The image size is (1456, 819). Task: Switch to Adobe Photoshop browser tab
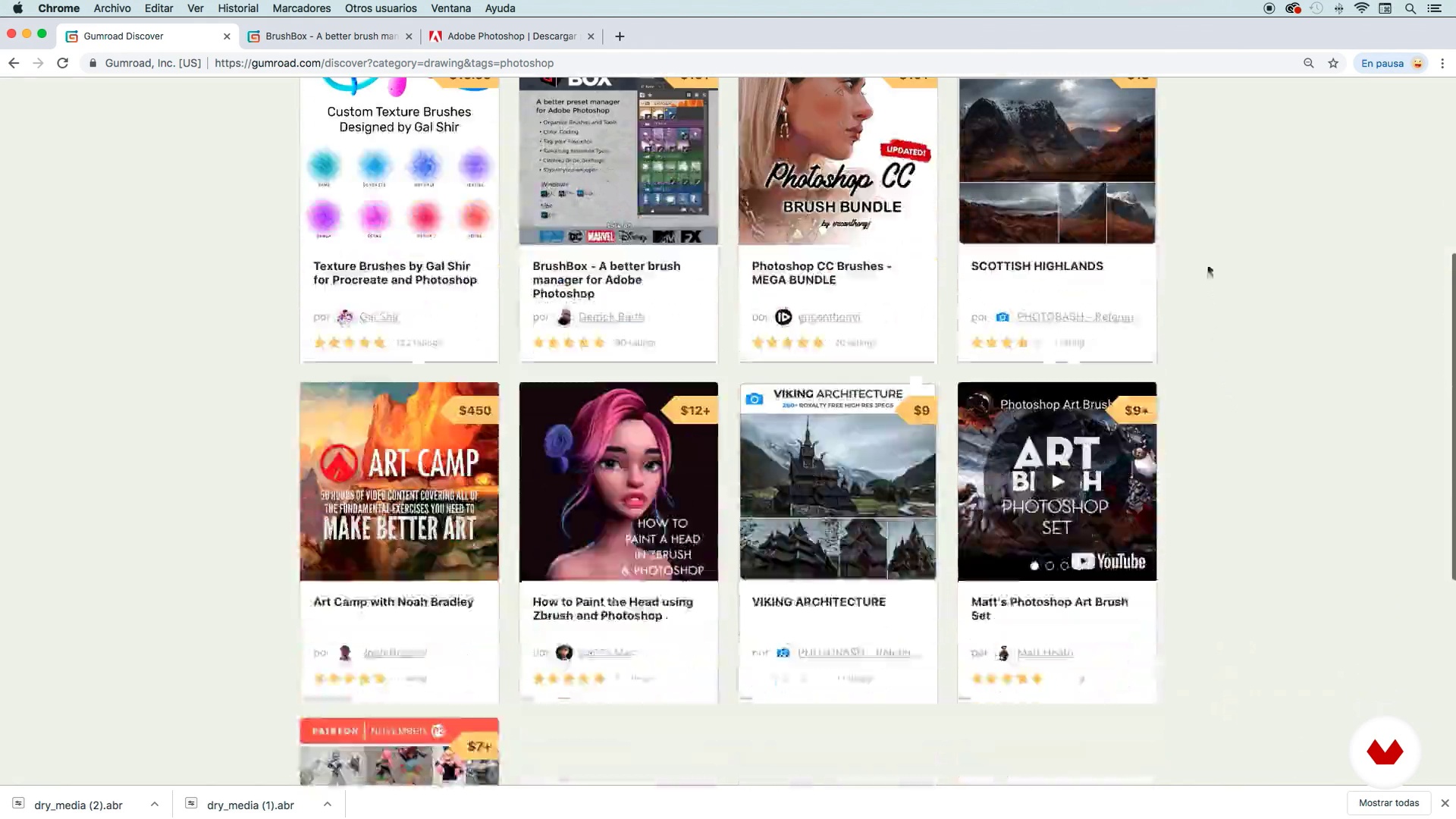point(511,36)
